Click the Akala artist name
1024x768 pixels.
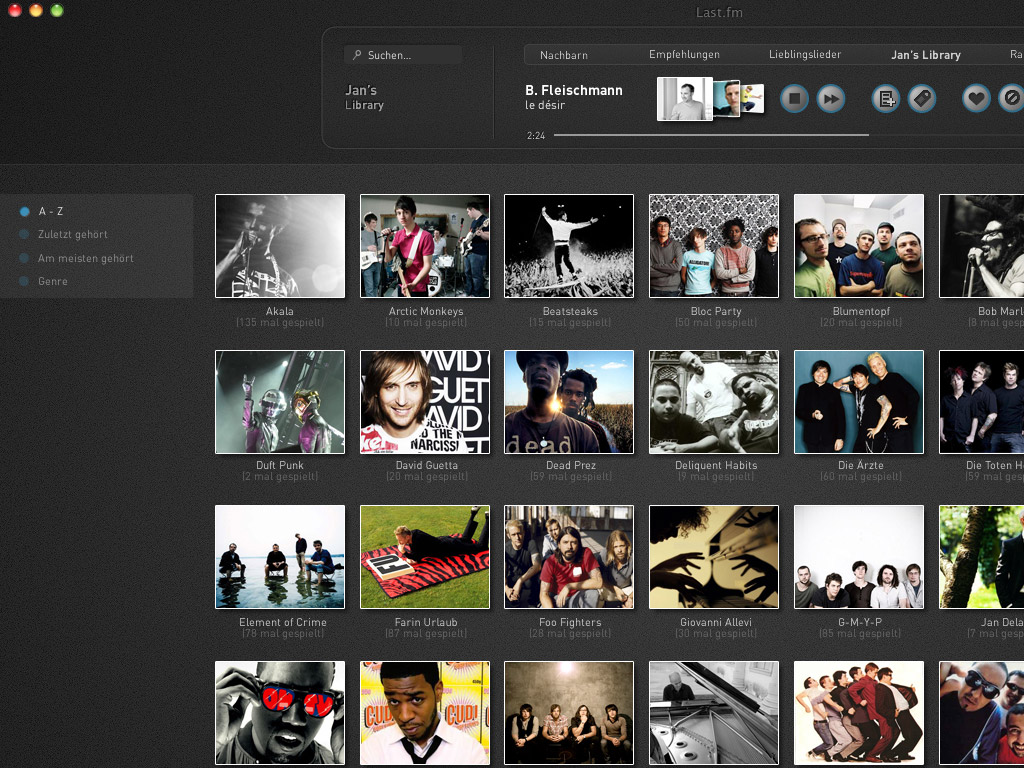(280, 311)
